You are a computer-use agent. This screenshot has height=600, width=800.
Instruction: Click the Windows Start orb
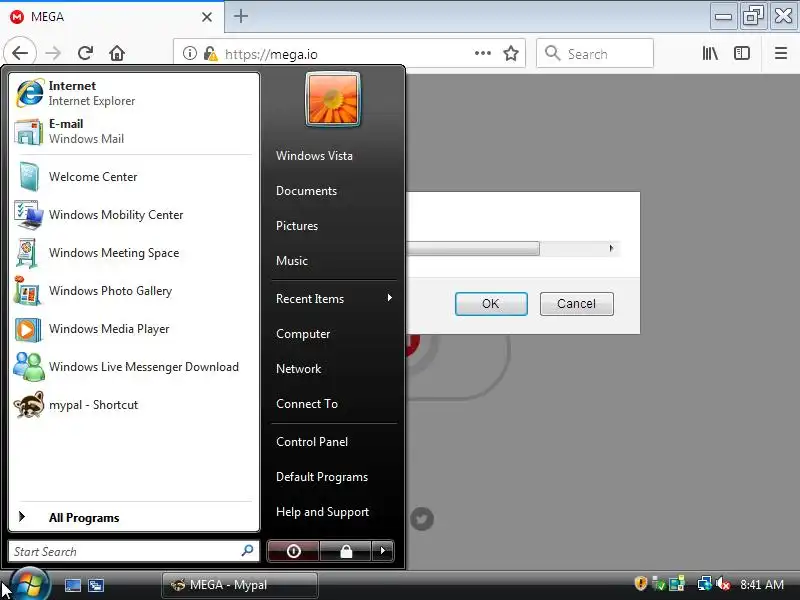click(30, 584)
